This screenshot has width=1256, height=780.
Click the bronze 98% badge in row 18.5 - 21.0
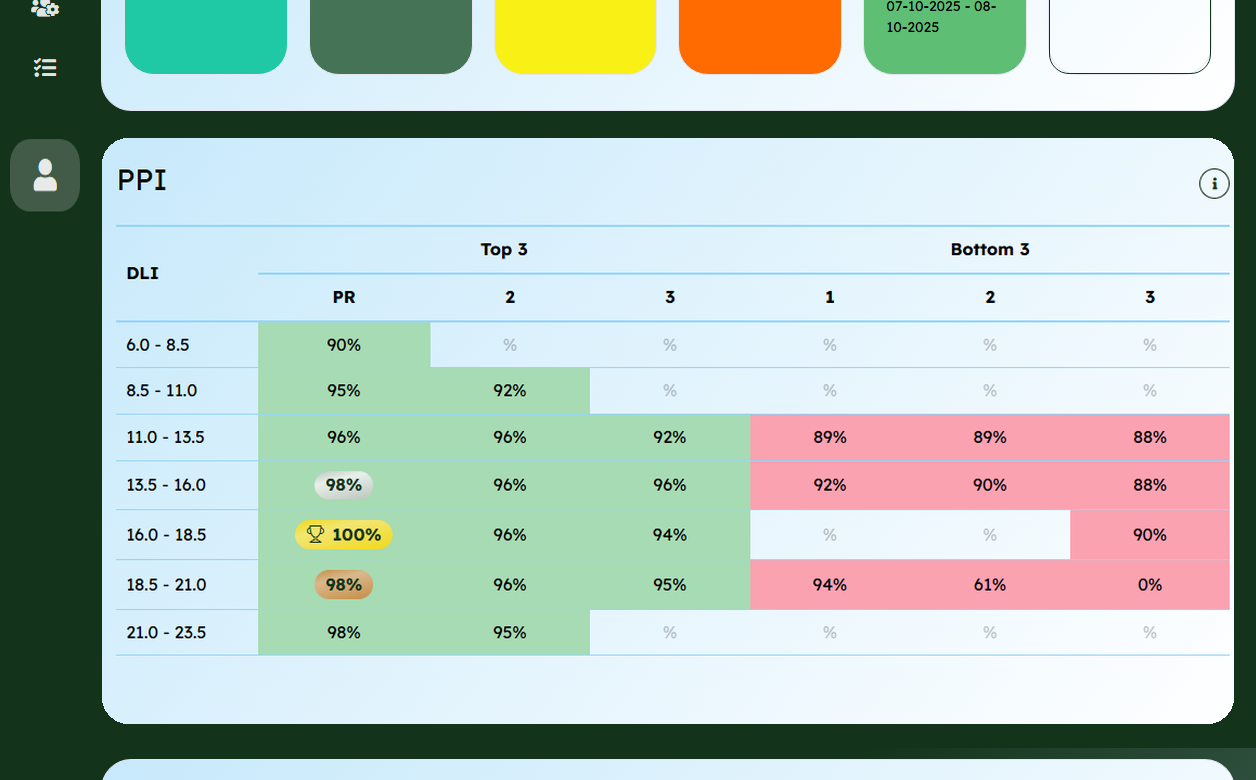344,585
